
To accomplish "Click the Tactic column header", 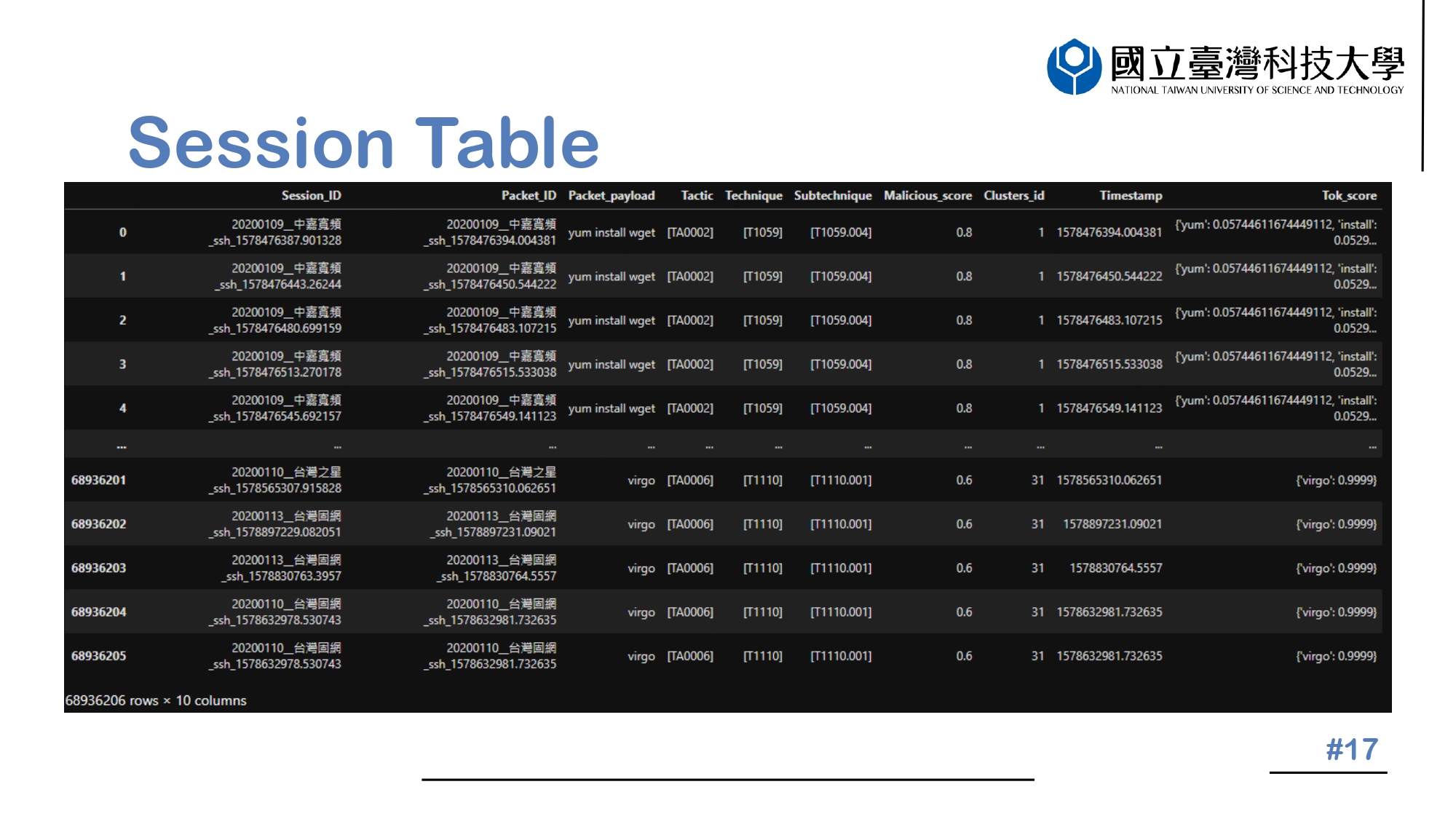I will pos(697,195).
